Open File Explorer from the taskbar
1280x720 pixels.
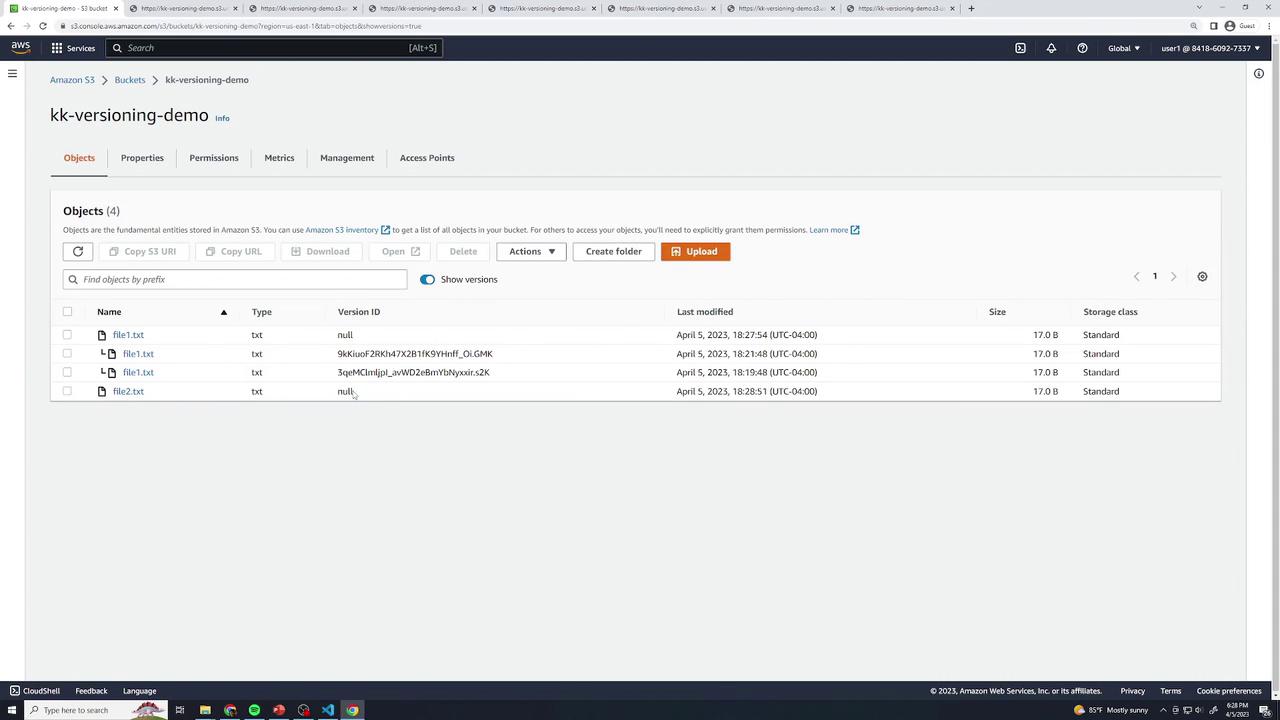coord(205,710)
